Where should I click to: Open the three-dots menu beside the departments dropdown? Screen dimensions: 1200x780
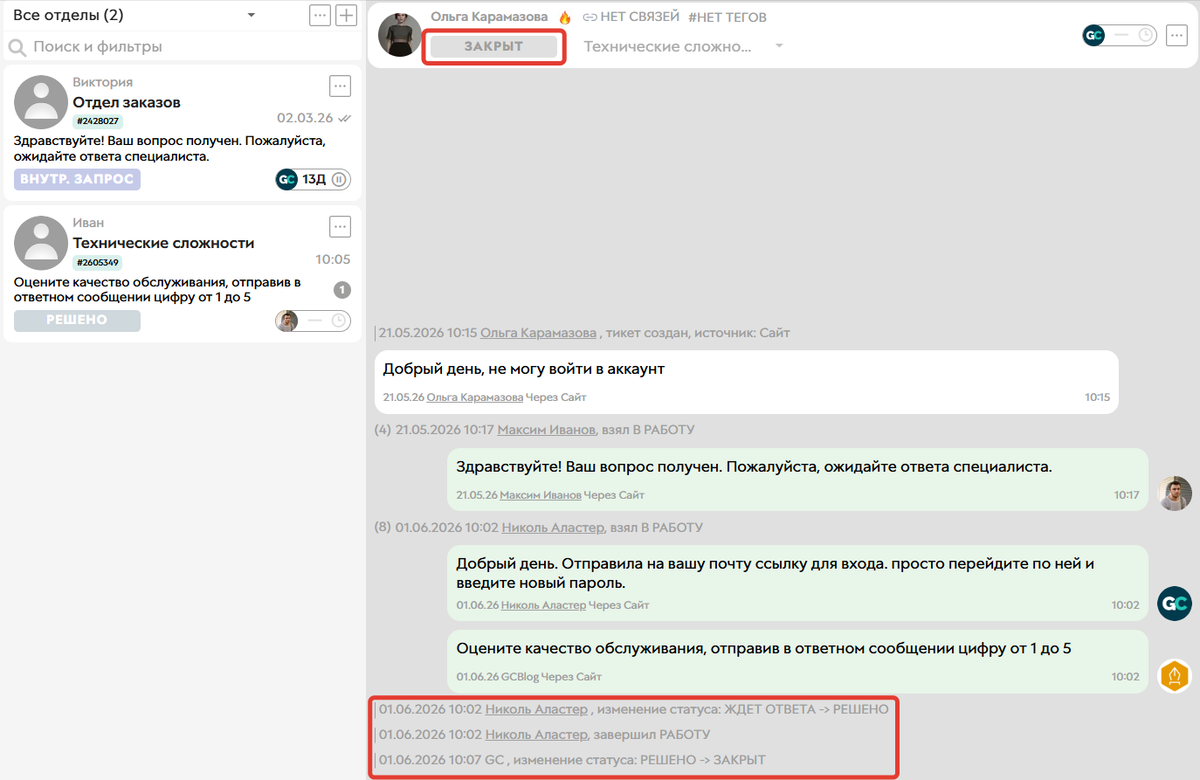(x=320, y=15)
